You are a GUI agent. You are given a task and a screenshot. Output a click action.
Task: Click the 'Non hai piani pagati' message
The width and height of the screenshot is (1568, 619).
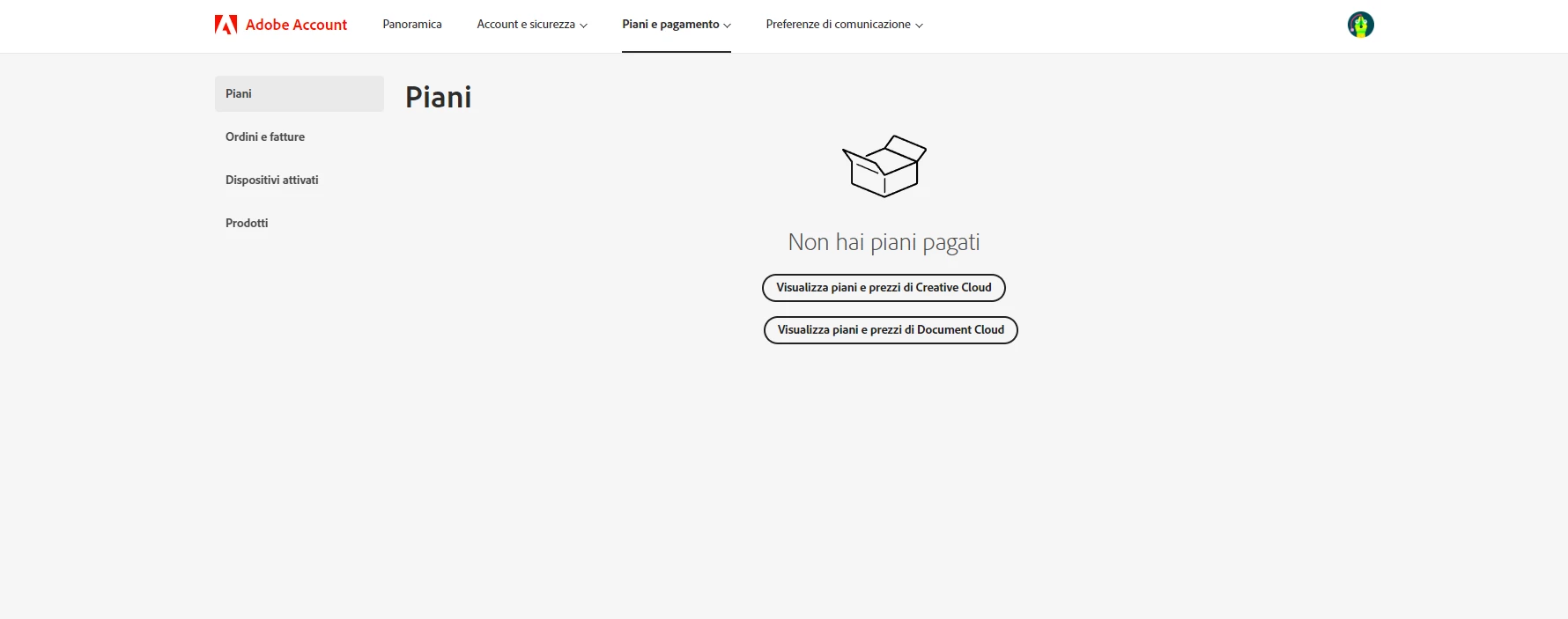pos(884,242)
